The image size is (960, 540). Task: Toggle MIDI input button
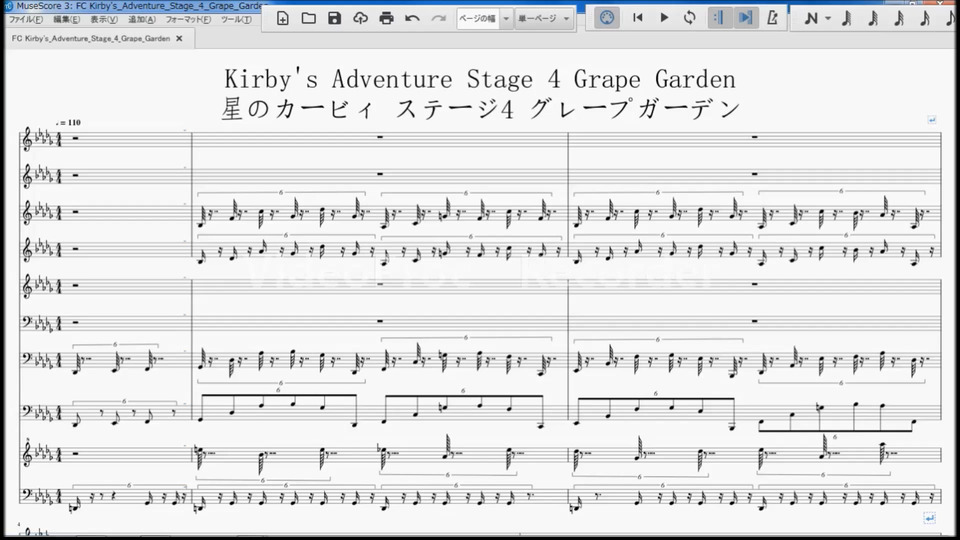point(607,18)
